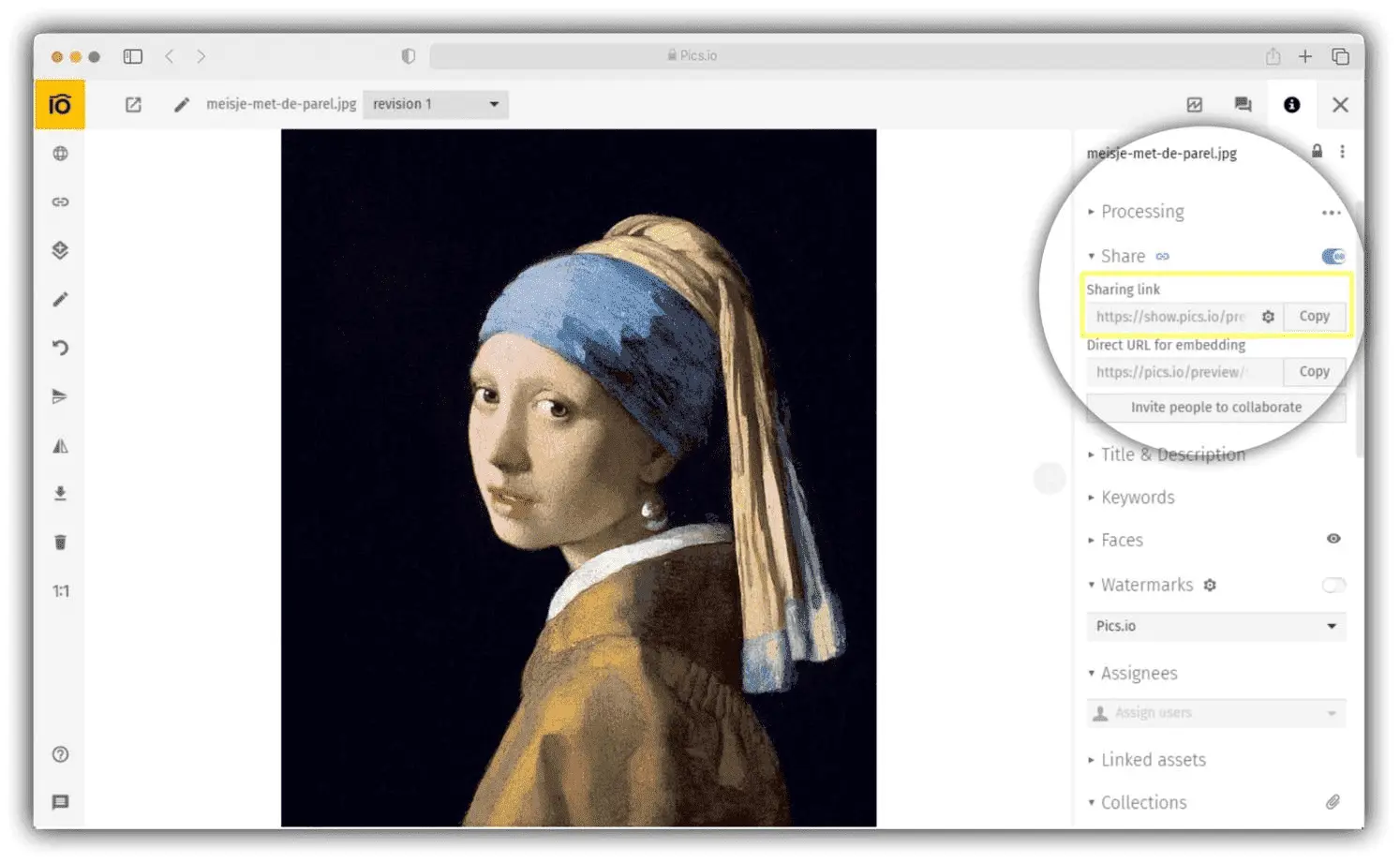
Task: Open the Pics.io watermark dropdown
Action: pyautogui.click(x=1216, y=626)
